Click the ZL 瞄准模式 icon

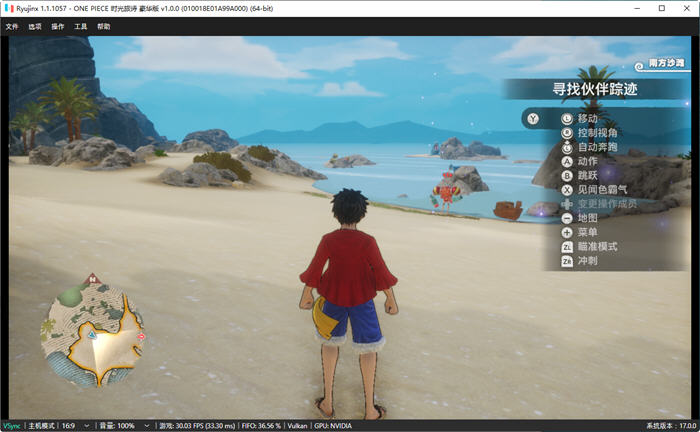567,247
